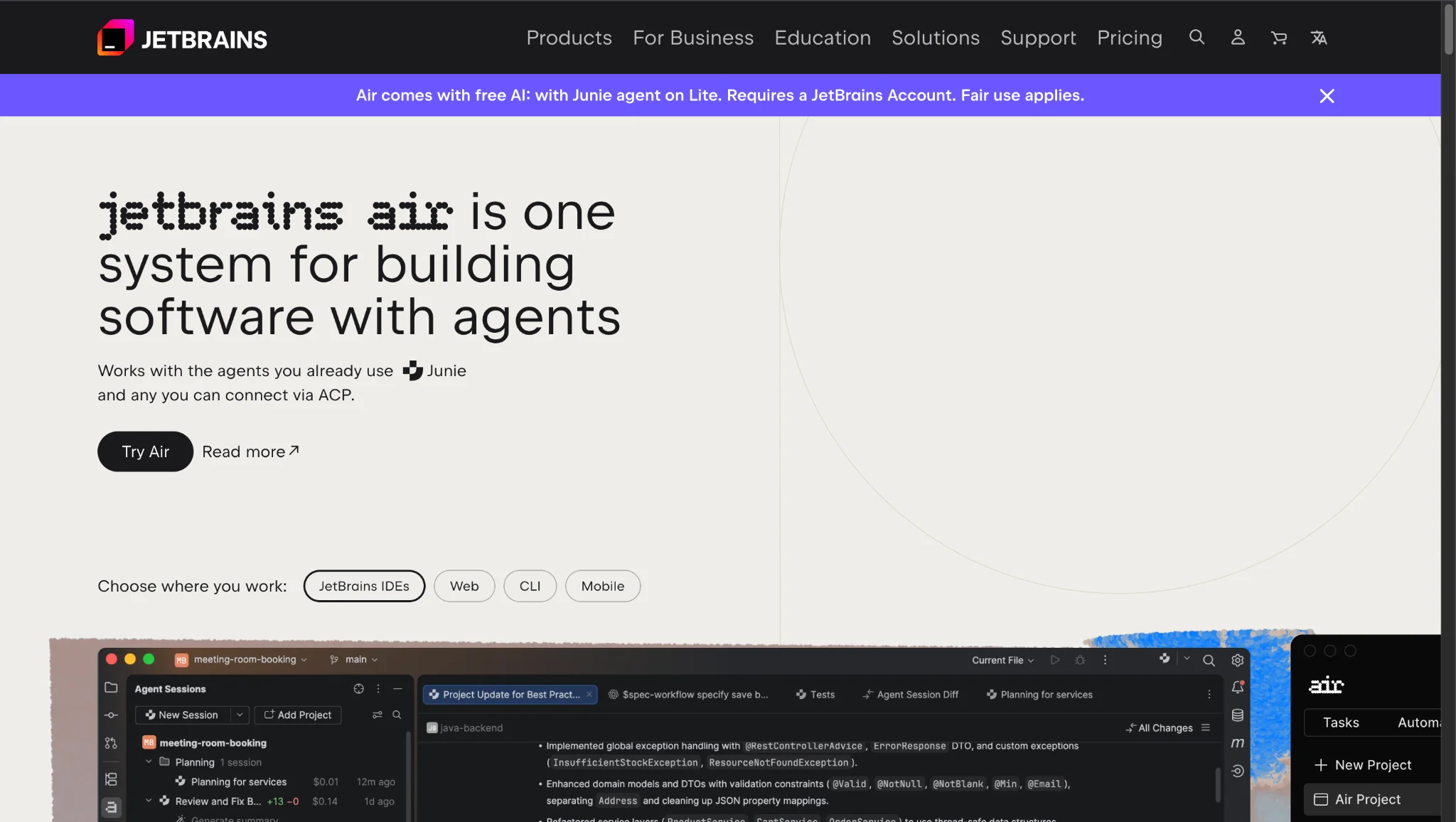Collapse the Review and Fix session row

[x=149, y=801]
